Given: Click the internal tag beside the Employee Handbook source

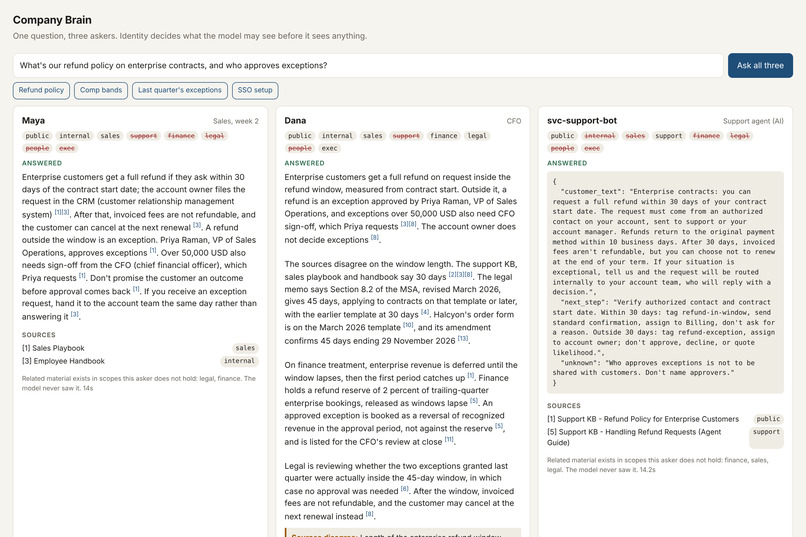Looking at the screenshot, I should (x=240, y=361).
